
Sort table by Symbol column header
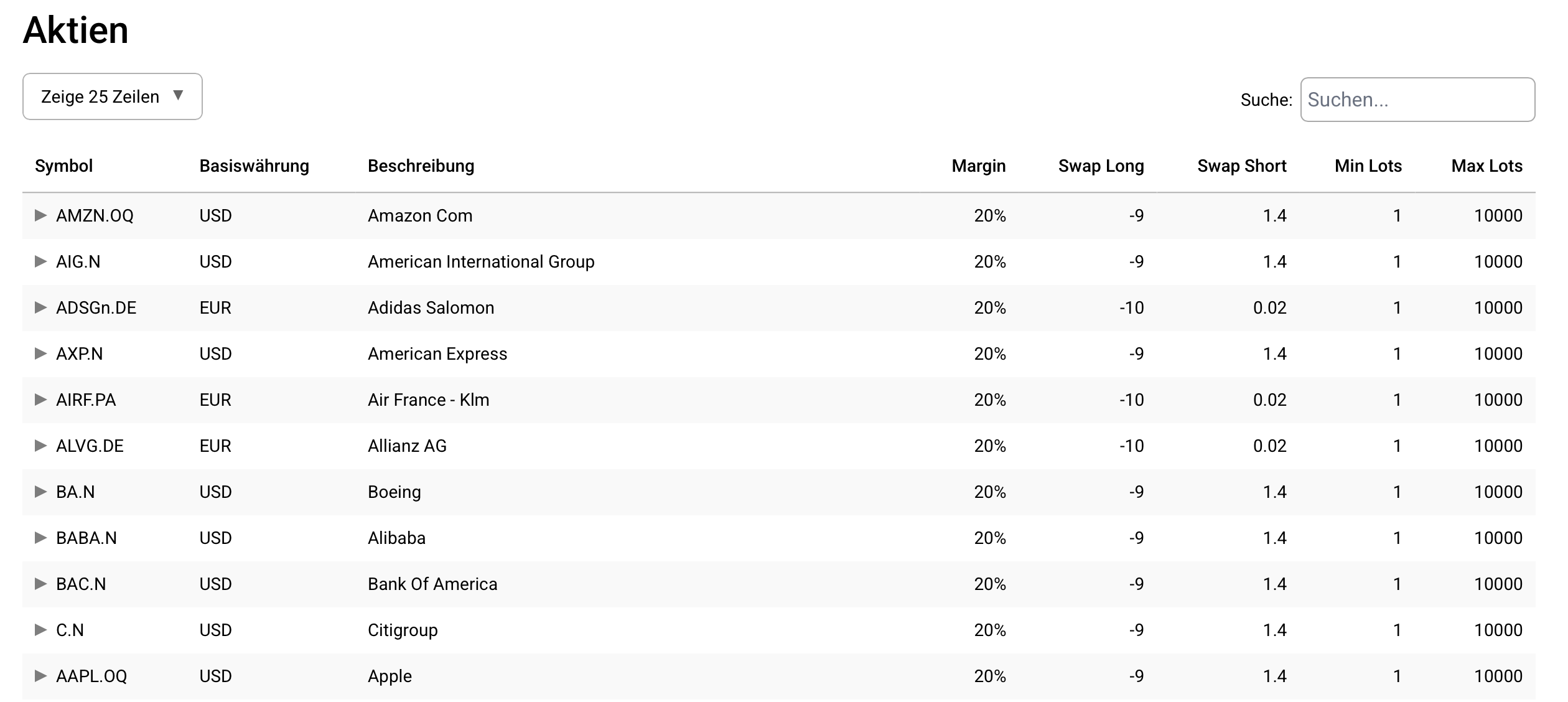[63, 166]
